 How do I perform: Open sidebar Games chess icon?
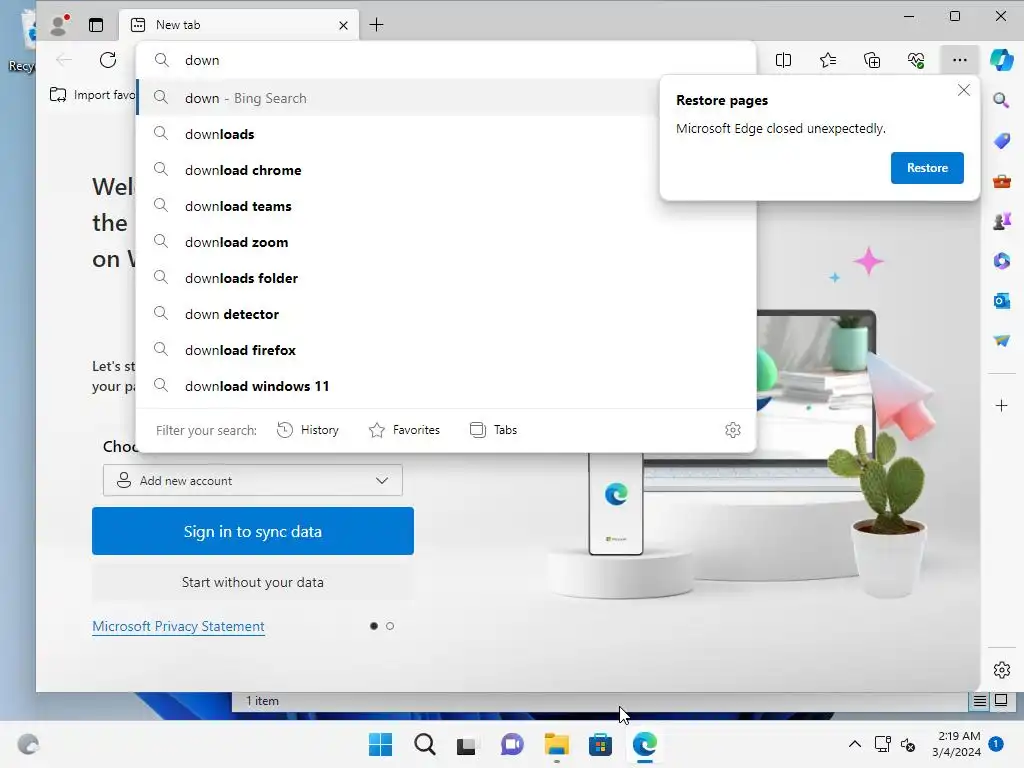tap(1001, 221)
